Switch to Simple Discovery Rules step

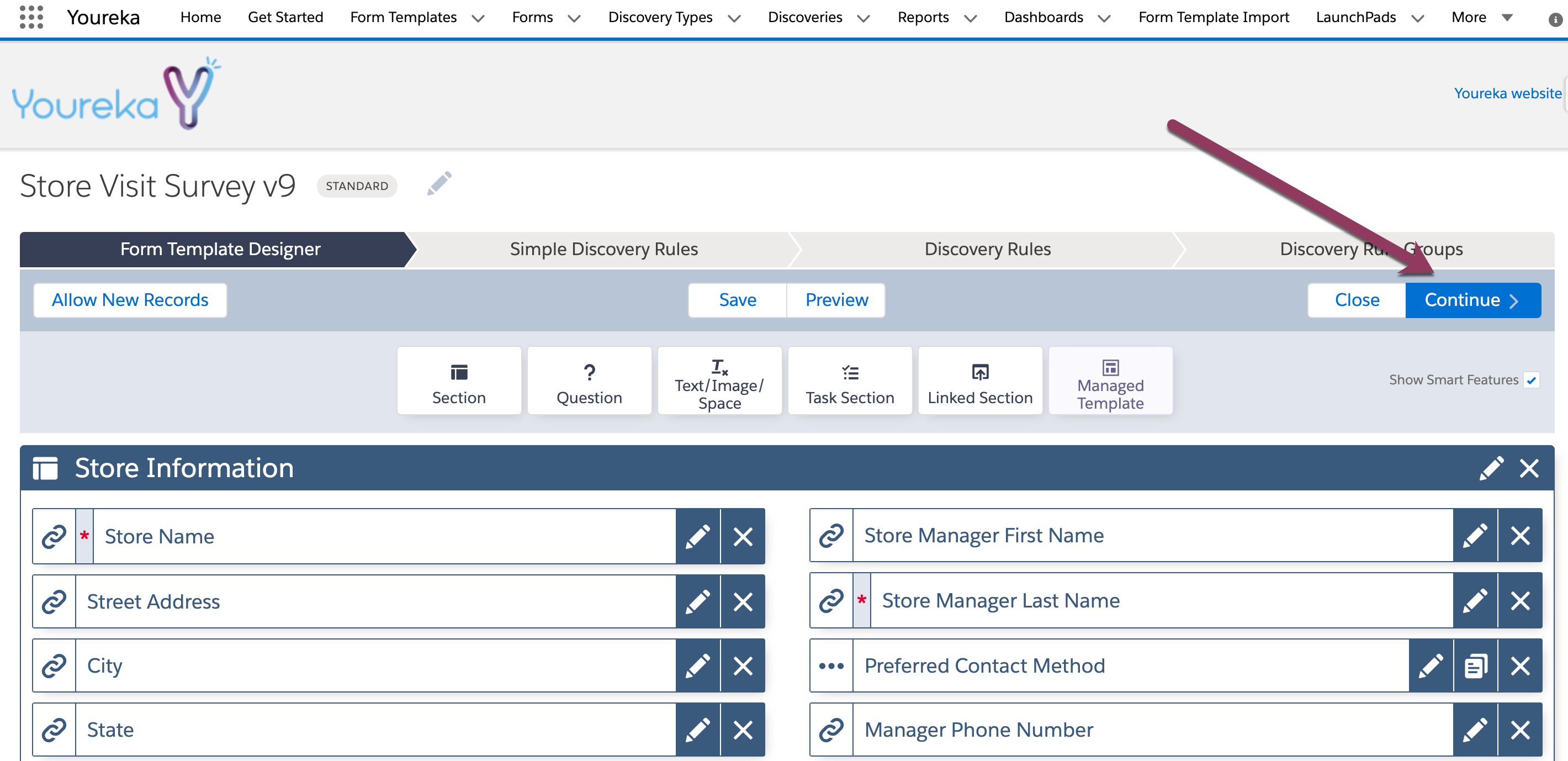point(603,249)
